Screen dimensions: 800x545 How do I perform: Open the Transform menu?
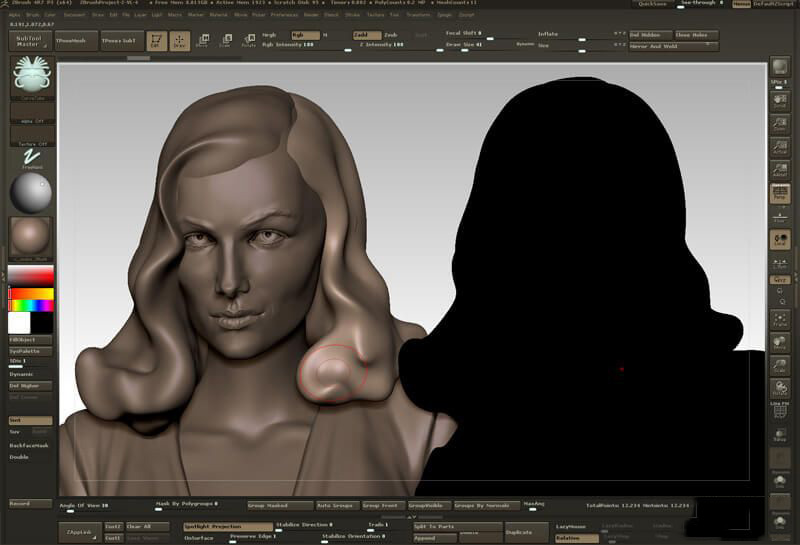point(419,15)
